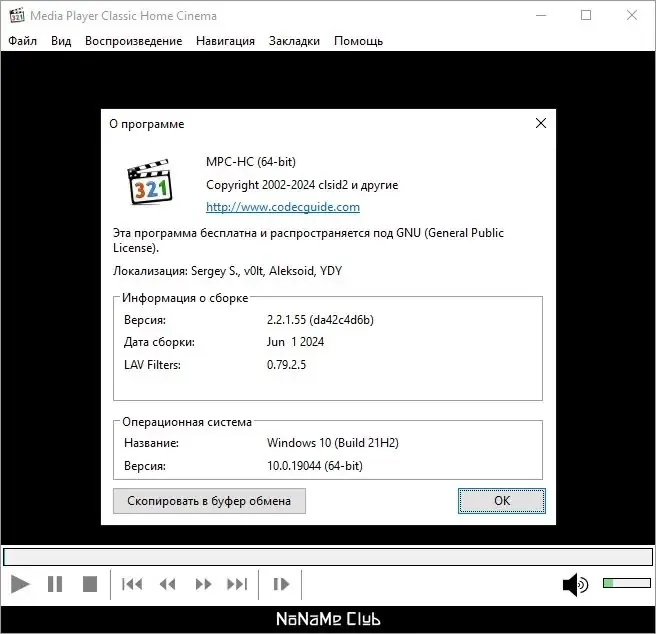Click the LAV Filters label
The width and height of the screenshot is (656, 634).
tap(152, 365)
